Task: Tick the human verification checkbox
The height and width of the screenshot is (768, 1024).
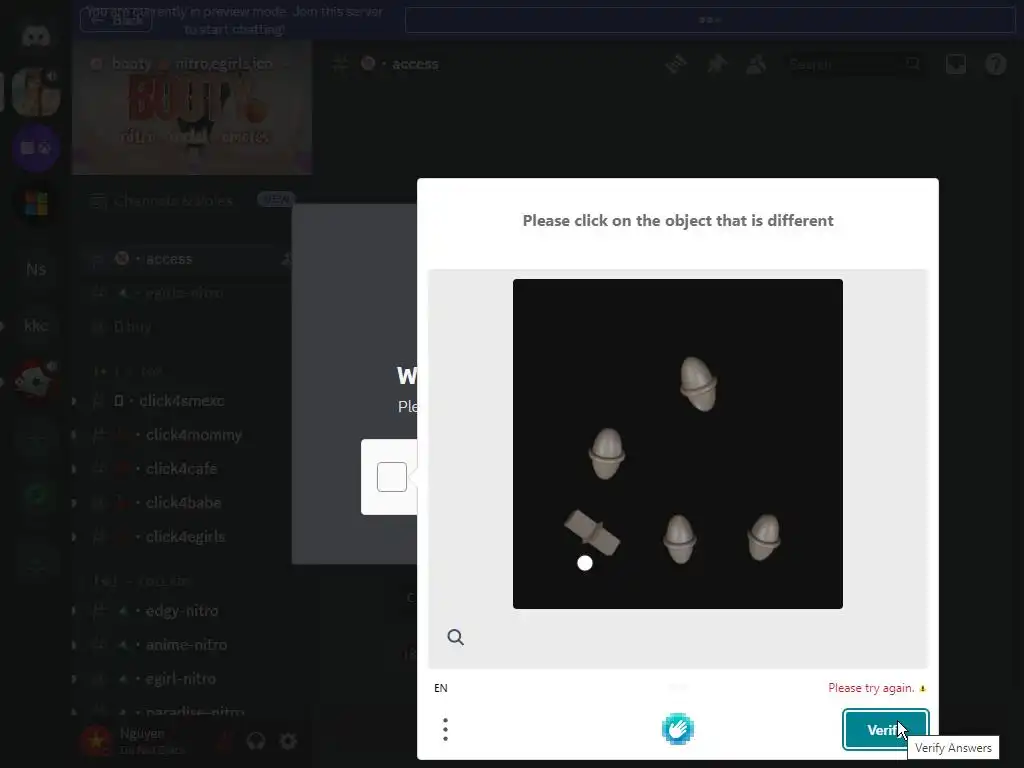Action: click(392, 477)
